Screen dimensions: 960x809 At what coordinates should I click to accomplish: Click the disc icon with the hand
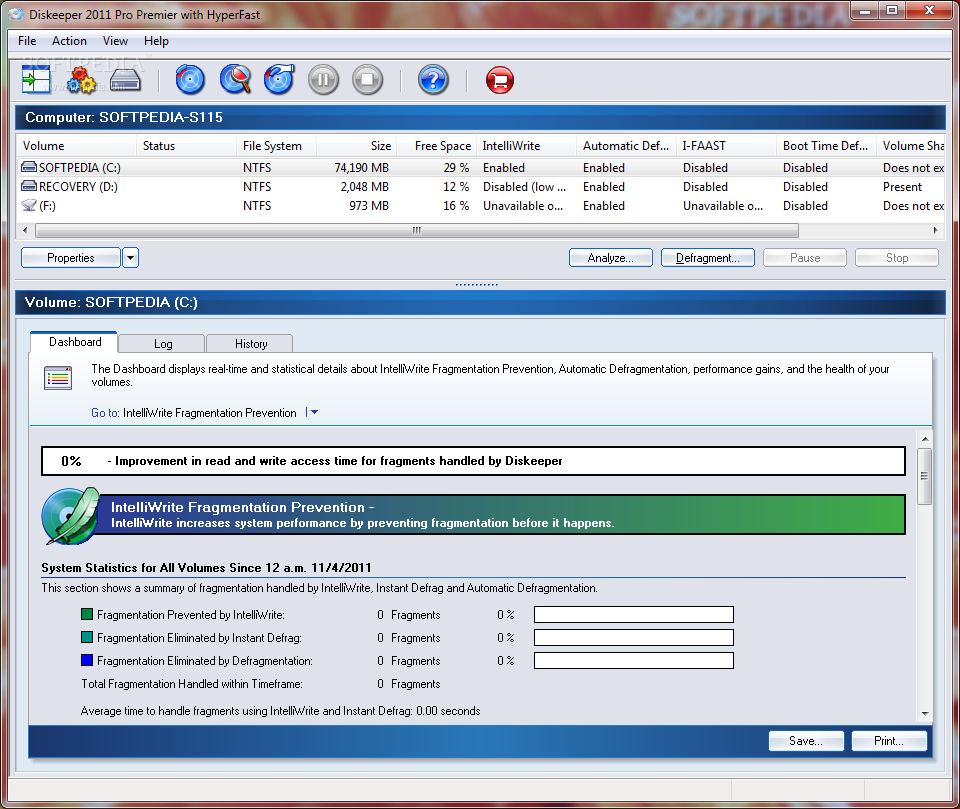279,80
